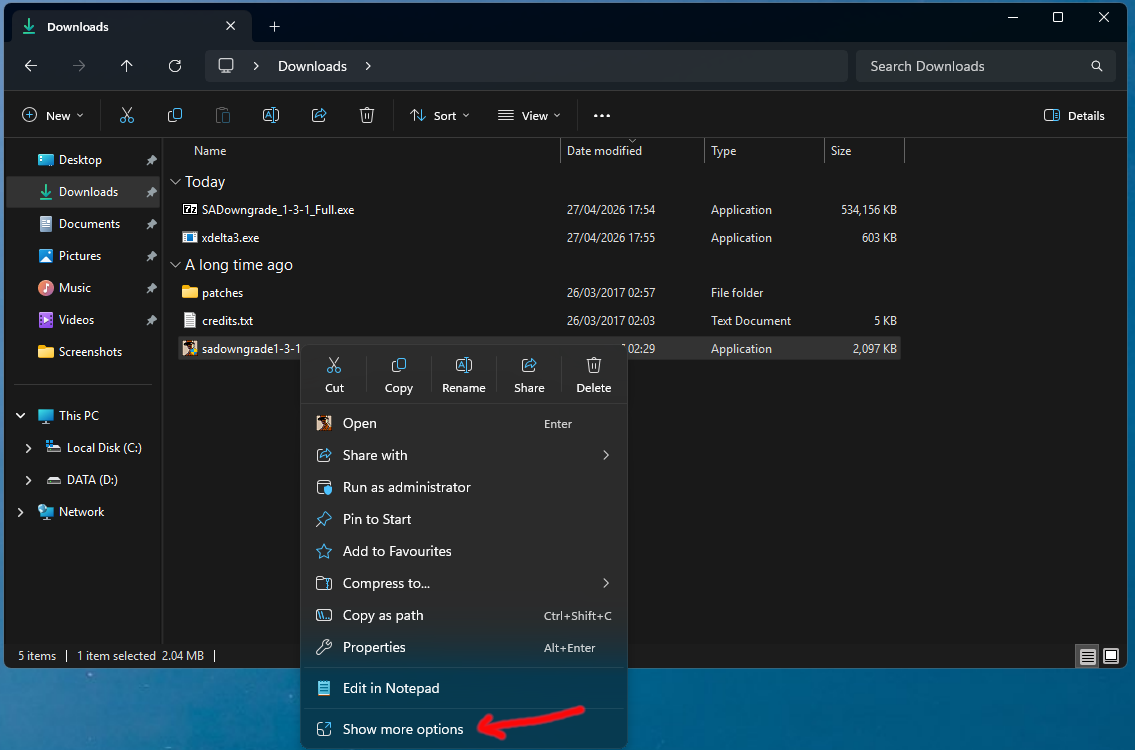This screenshot has width=1135, height=750.
Task: Click the Copy icon in the toolbar
Action: tap(174, 116)
